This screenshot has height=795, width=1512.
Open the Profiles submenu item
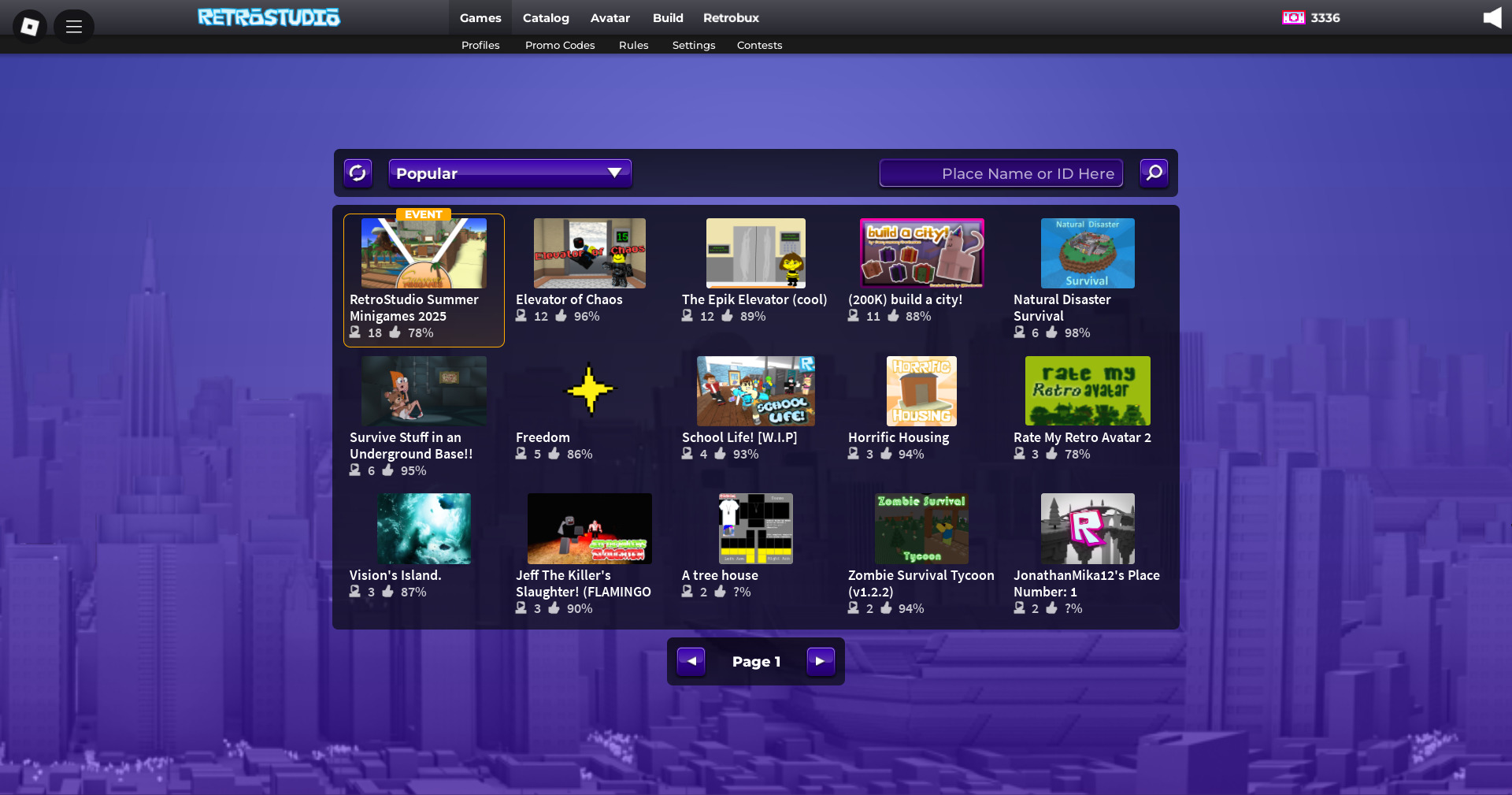point(480,45)
